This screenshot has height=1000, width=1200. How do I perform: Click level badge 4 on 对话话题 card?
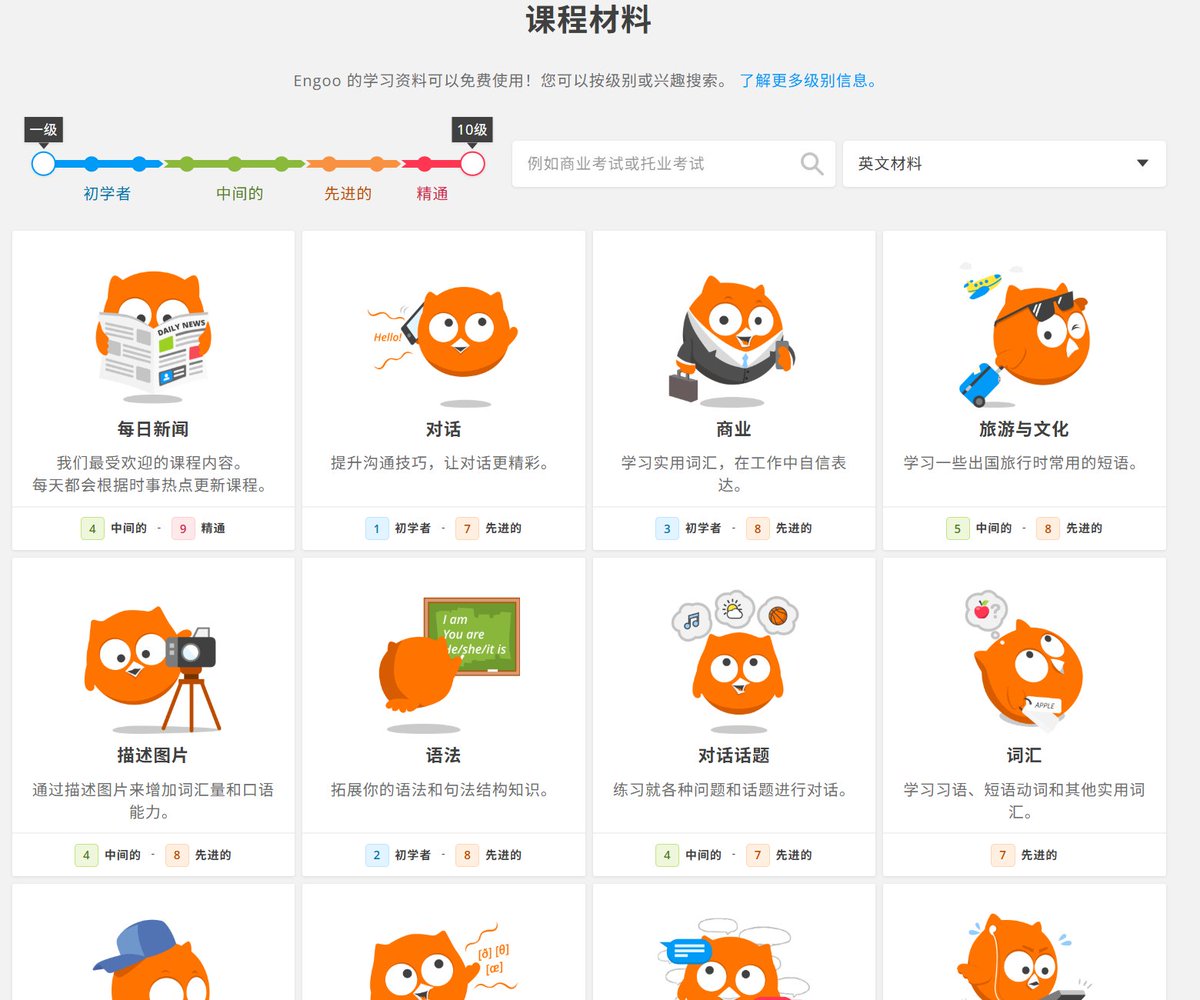point(667,855)
